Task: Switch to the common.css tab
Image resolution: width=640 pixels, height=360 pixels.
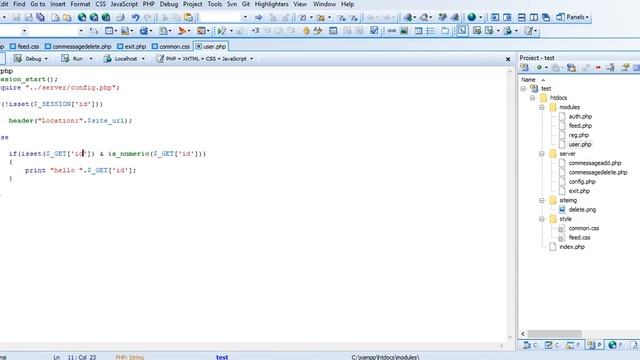Action: [x=171, y=47]
